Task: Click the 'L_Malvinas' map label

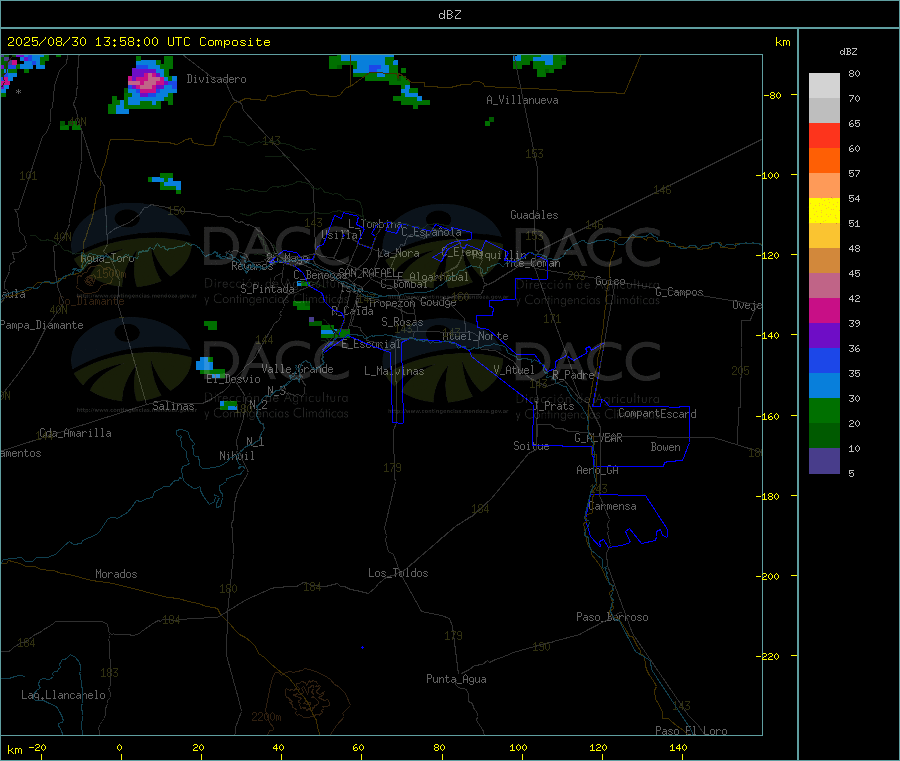Action: (x=394, y=372)
